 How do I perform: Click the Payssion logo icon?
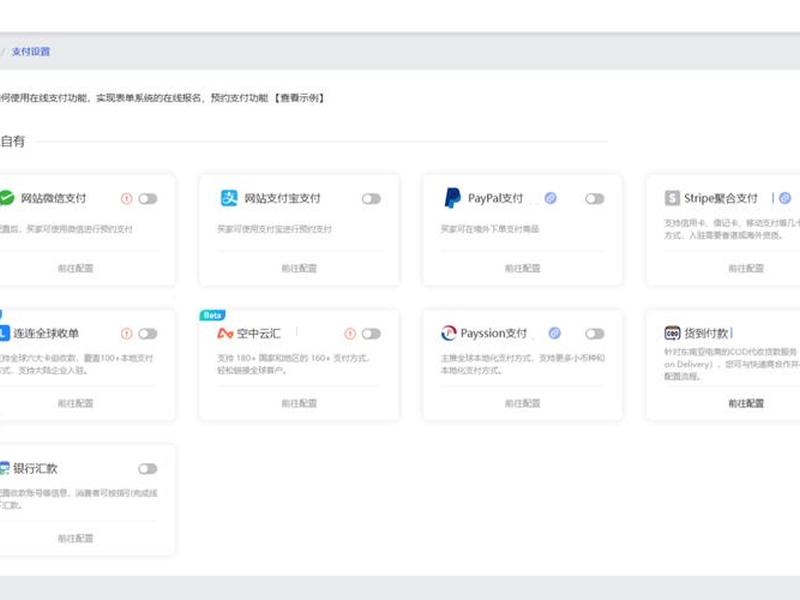pos(448,333)
